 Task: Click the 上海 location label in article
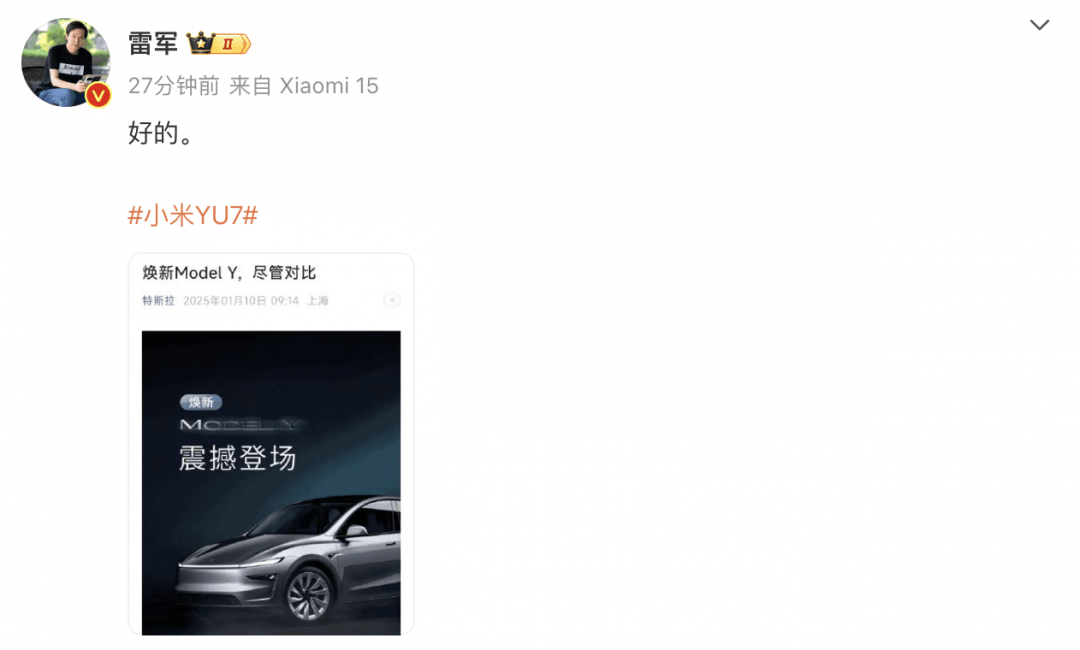click(x=318, y=301)
